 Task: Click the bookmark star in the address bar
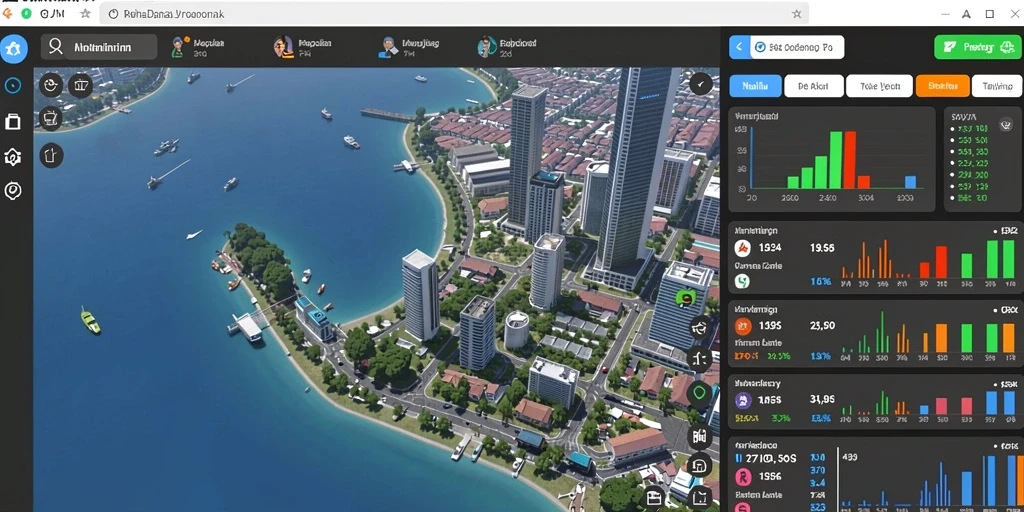click(796, 13)
